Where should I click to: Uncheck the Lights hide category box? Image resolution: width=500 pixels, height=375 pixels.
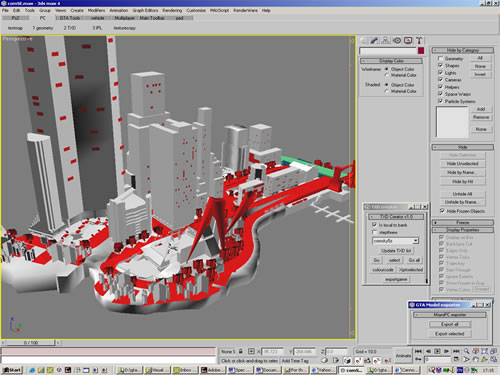(x=440, y=72)
